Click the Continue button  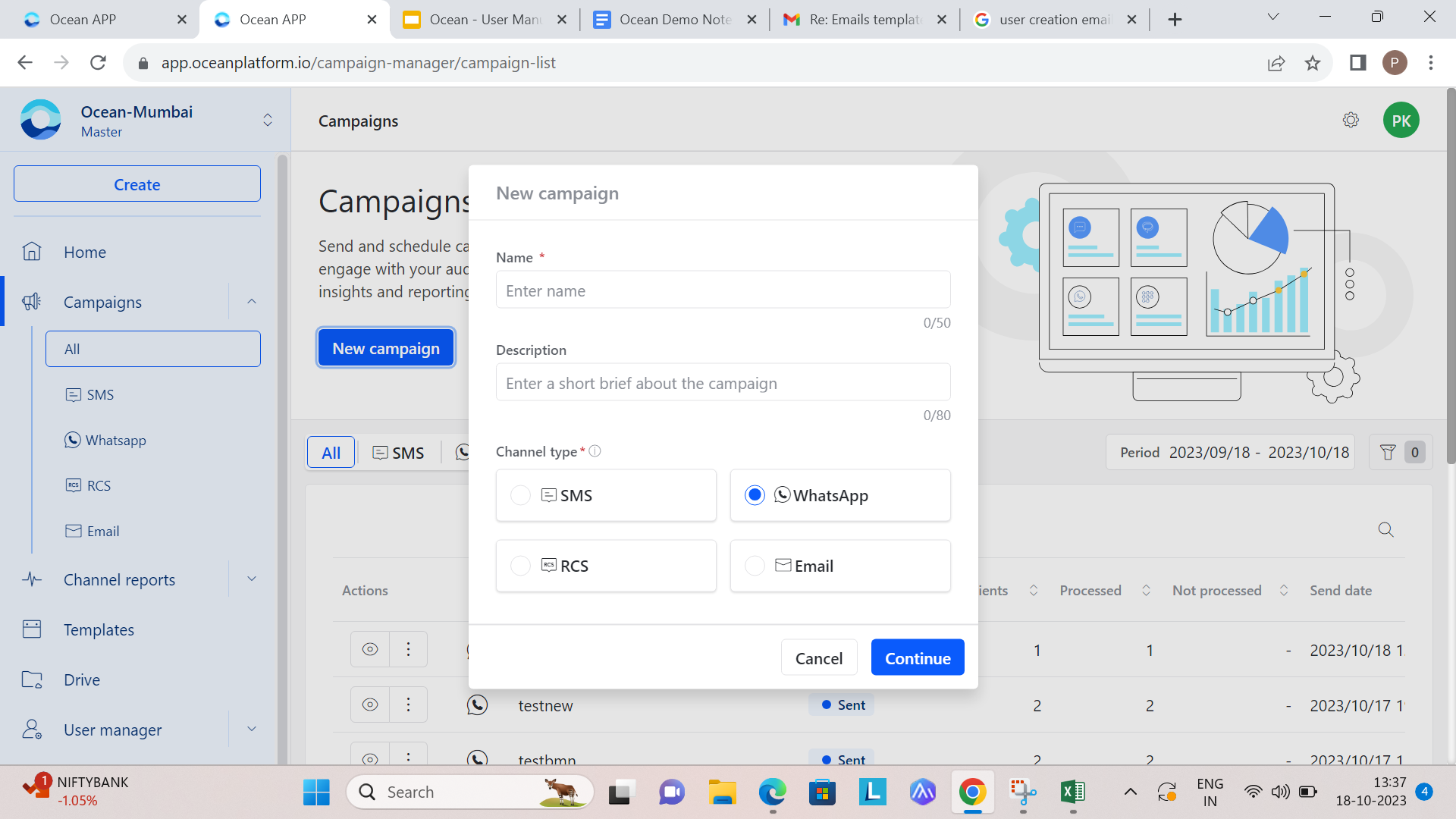coord(918,657)
